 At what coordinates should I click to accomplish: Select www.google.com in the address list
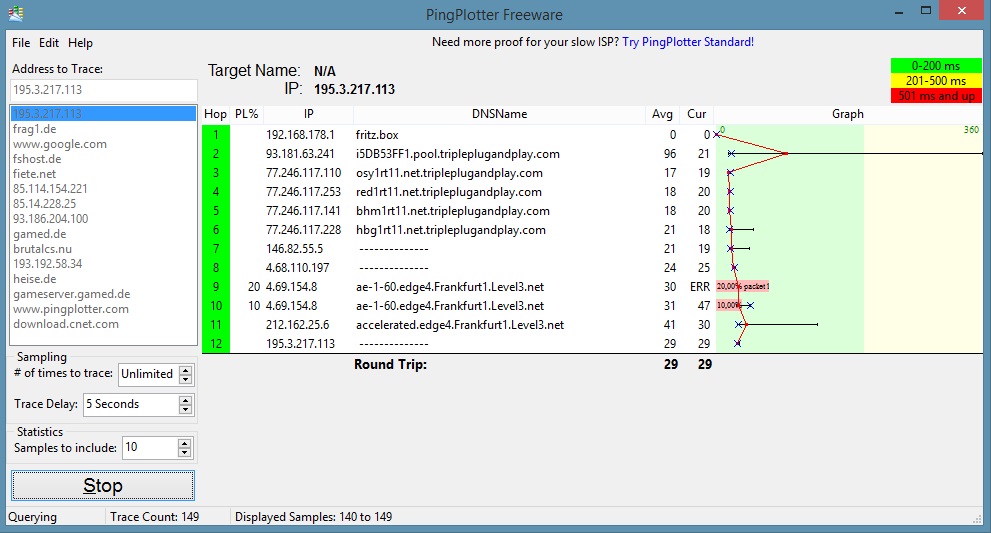pyautogui.click(x=60, y=144)
